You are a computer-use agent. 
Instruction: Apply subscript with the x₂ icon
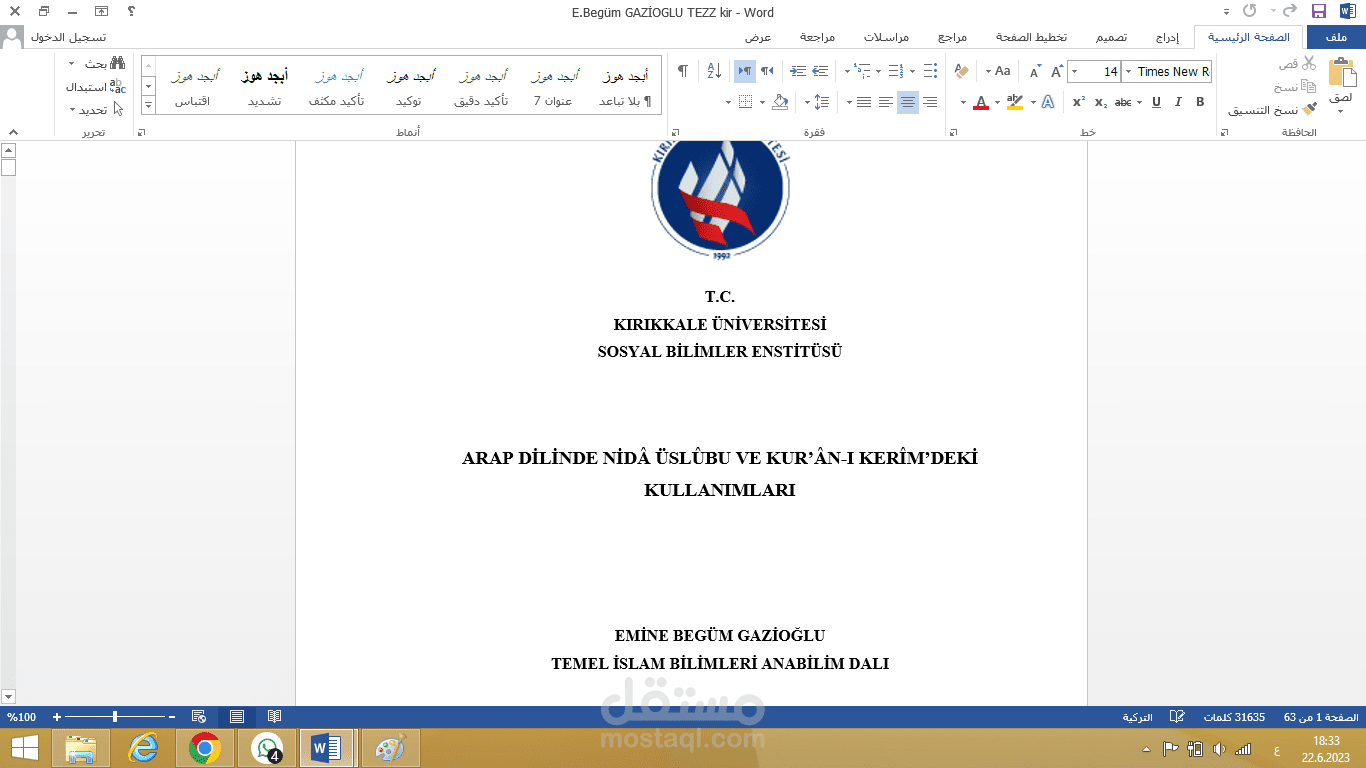1101,102
